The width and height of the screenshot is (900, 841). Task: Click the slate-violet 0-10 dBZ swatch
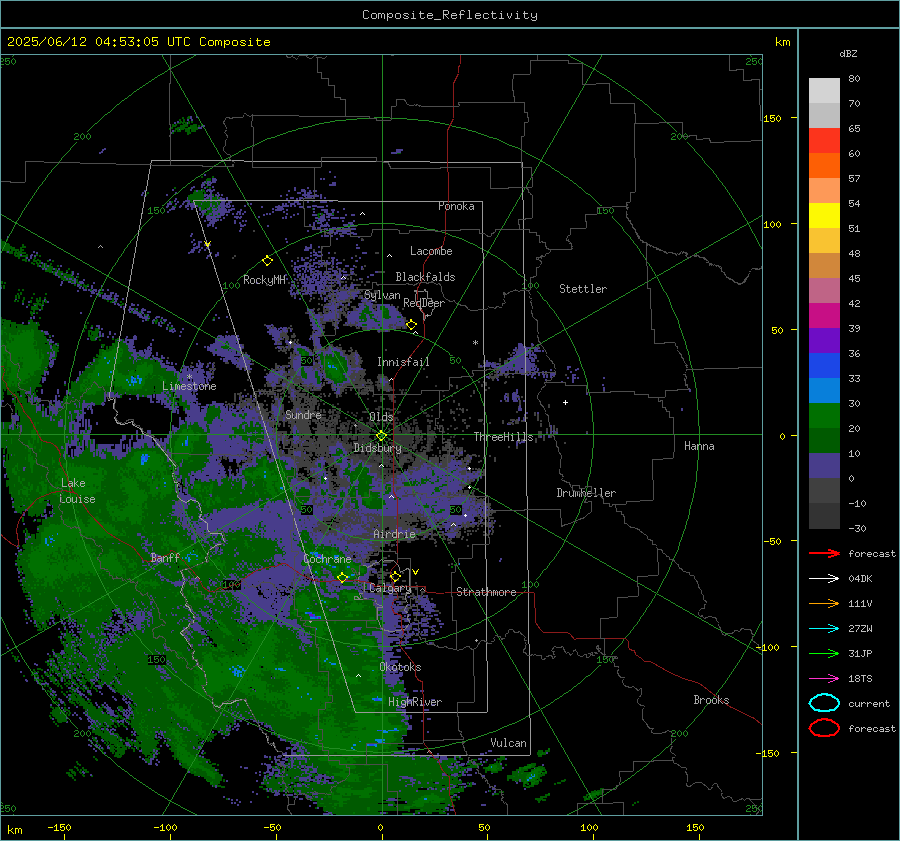pos(824,466)
